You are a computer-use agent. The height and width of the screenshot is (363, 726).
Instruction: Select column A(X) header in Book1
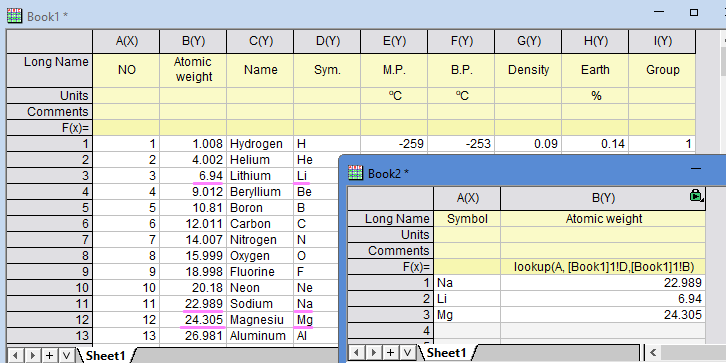[x=126, y=42]
